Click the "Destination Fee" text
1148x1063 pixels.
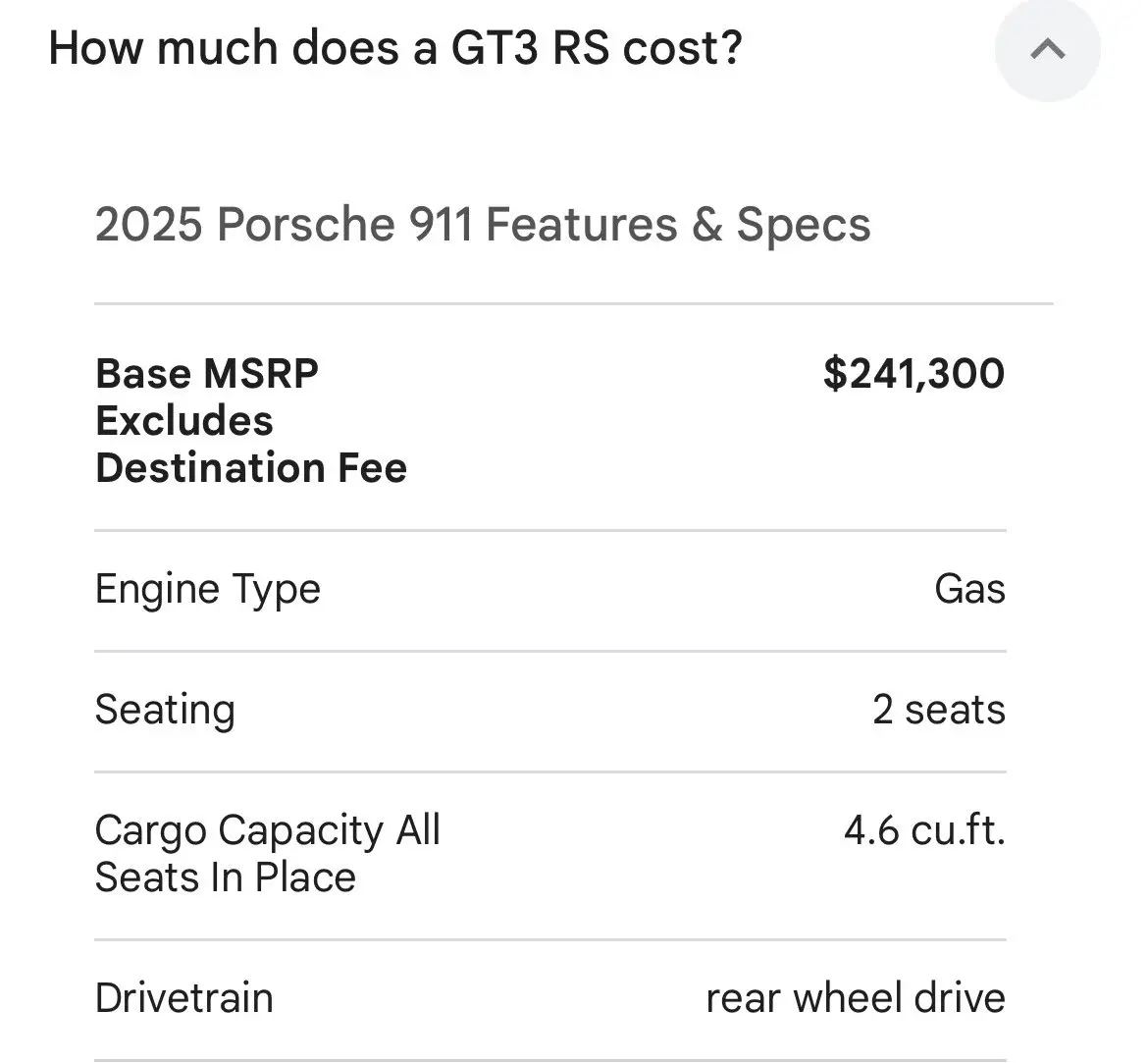point(251,468)
